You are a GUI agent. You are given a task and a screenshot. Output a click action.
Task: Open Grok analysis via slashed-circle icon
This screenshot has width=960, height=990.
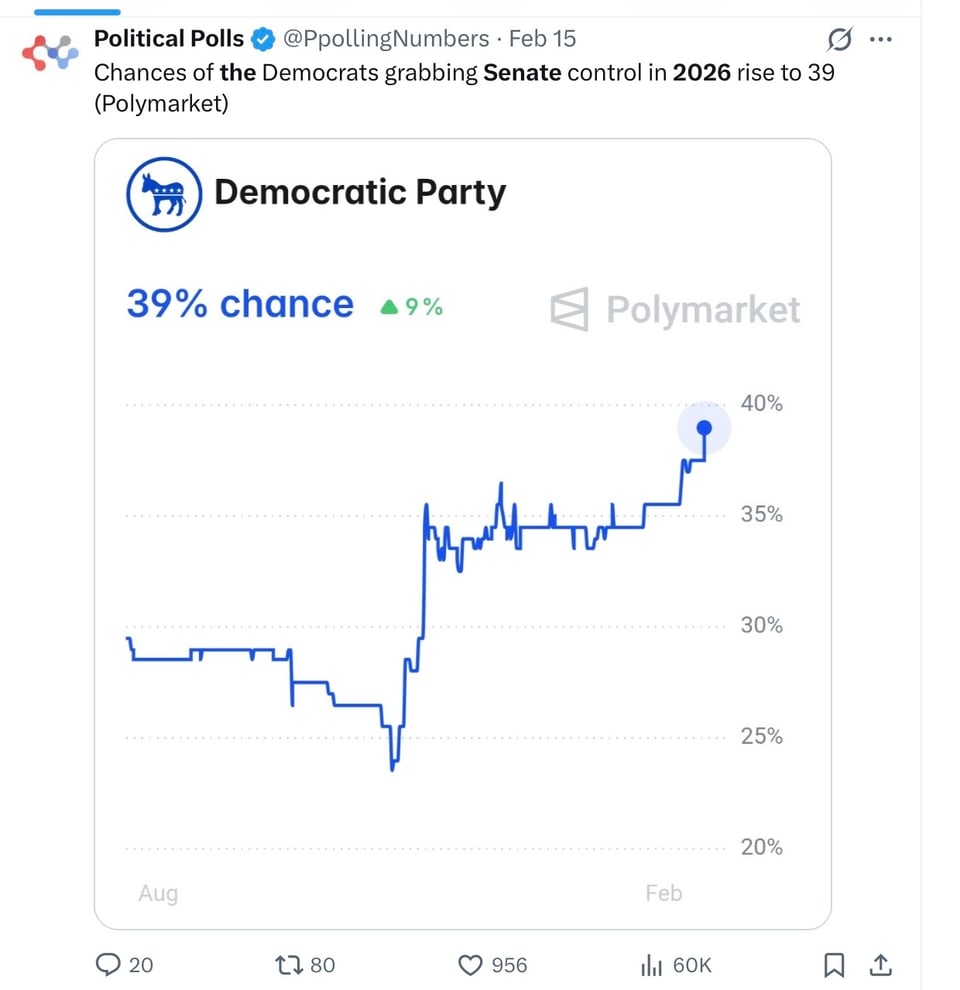point(840,40)
